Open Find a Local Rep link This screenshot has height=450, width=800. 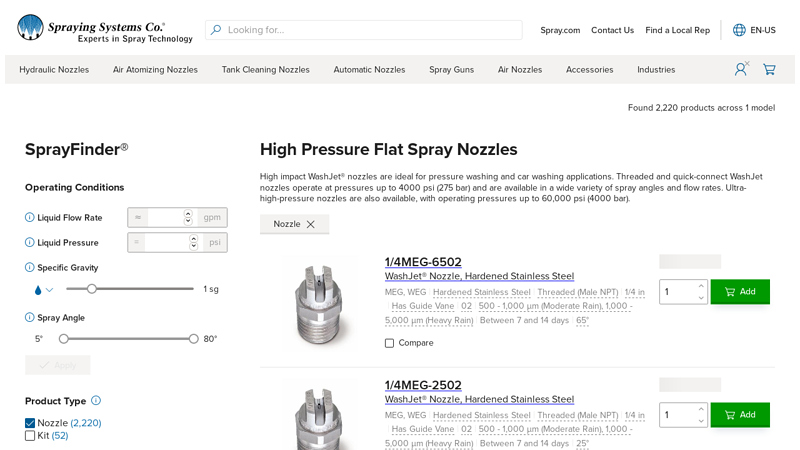[678, 30]
